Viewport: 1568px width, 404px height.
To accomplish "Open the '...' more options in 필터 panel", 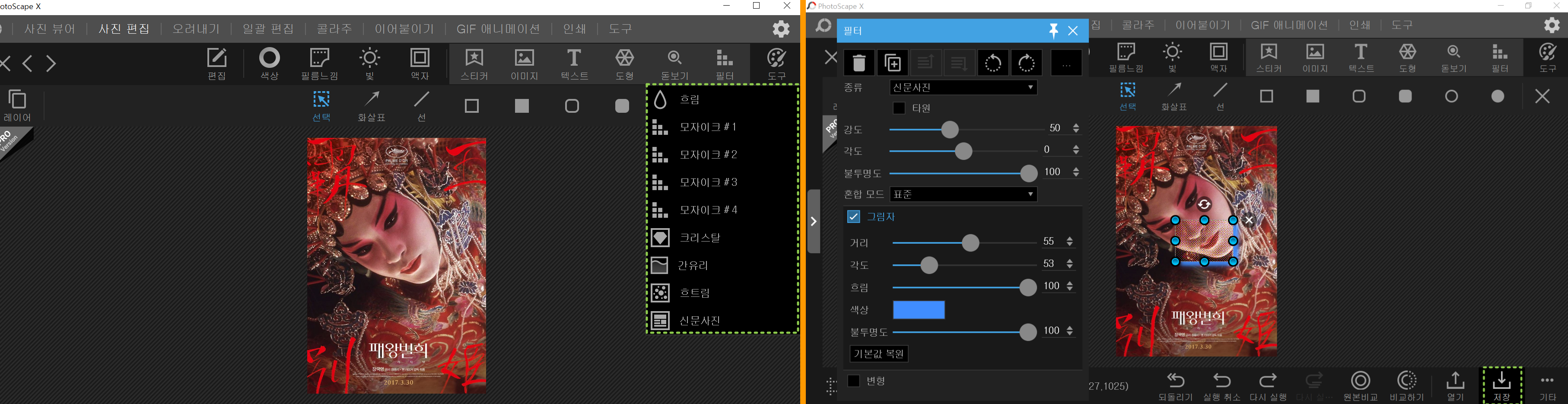I will [x=1066, y=63].
